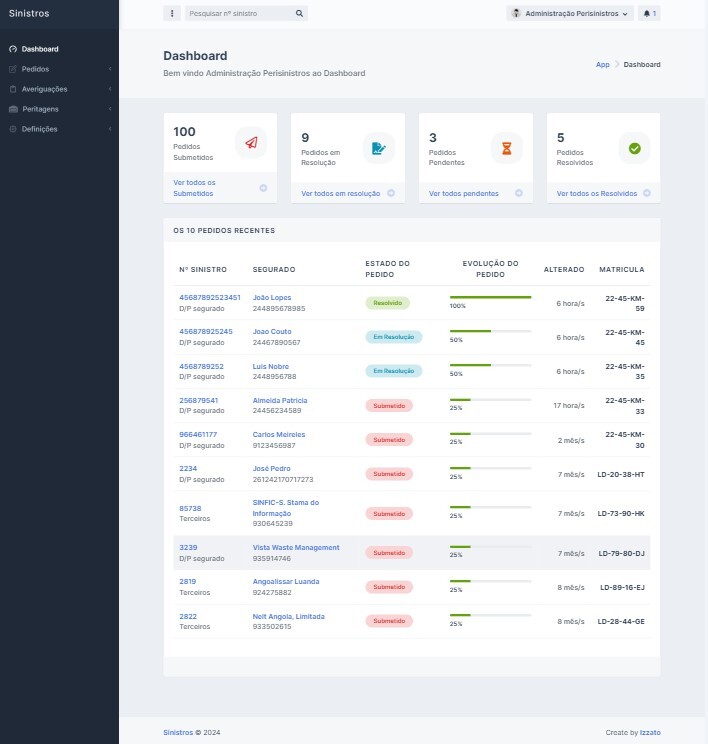Click the paper plane icon for Pedidos Submetidos
This screenshot has width=708, height=744.
[251, 144]
